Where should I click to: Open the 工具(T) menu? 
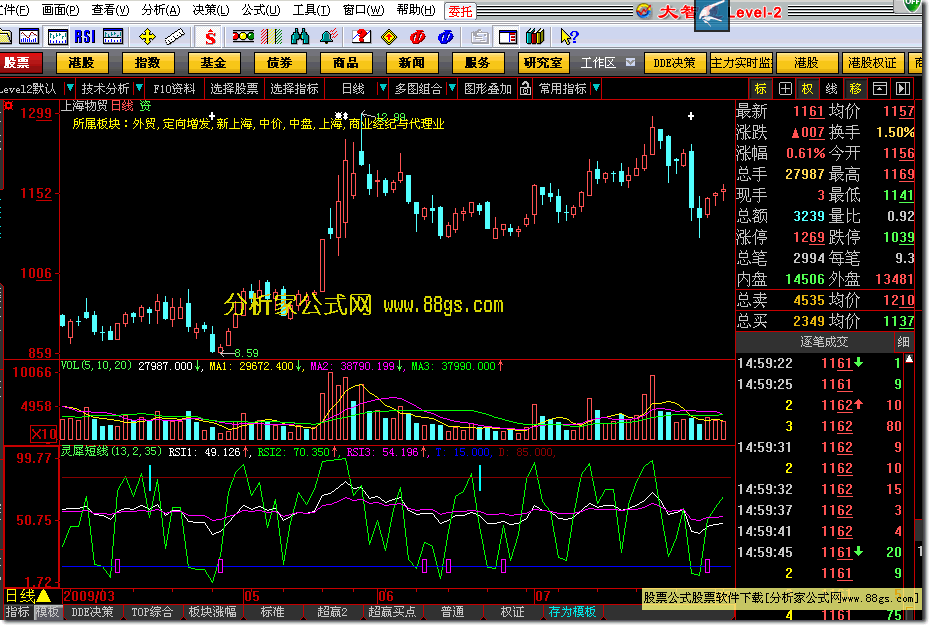pos(311,10)
